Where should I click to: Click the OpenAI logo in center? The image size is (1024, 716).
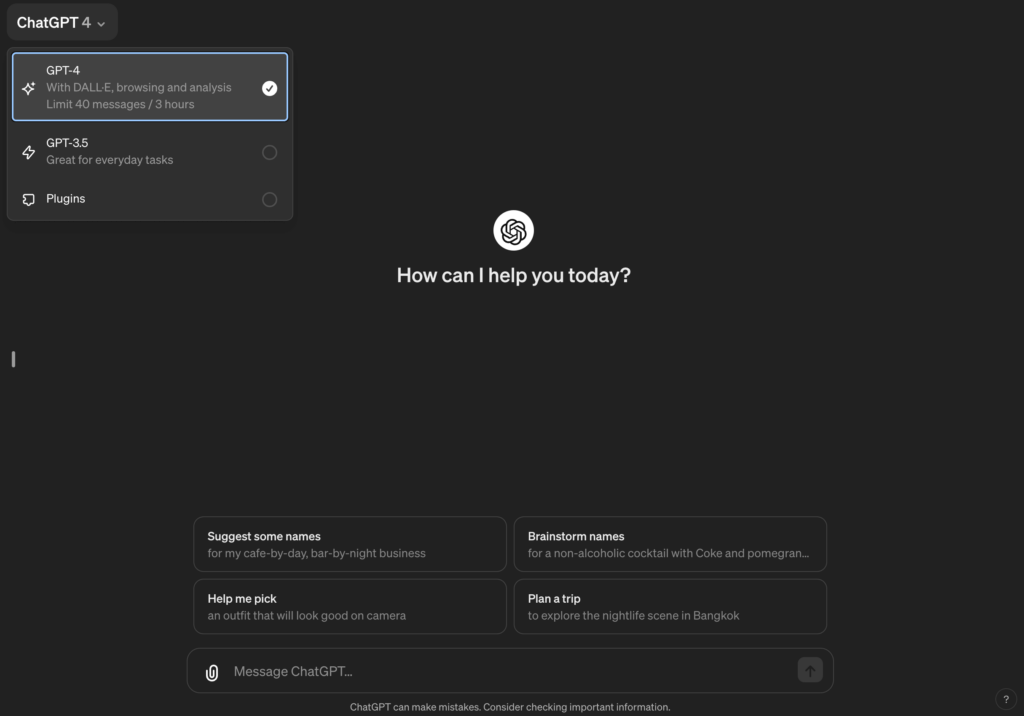pyautogui.click(x=513, y=231)
